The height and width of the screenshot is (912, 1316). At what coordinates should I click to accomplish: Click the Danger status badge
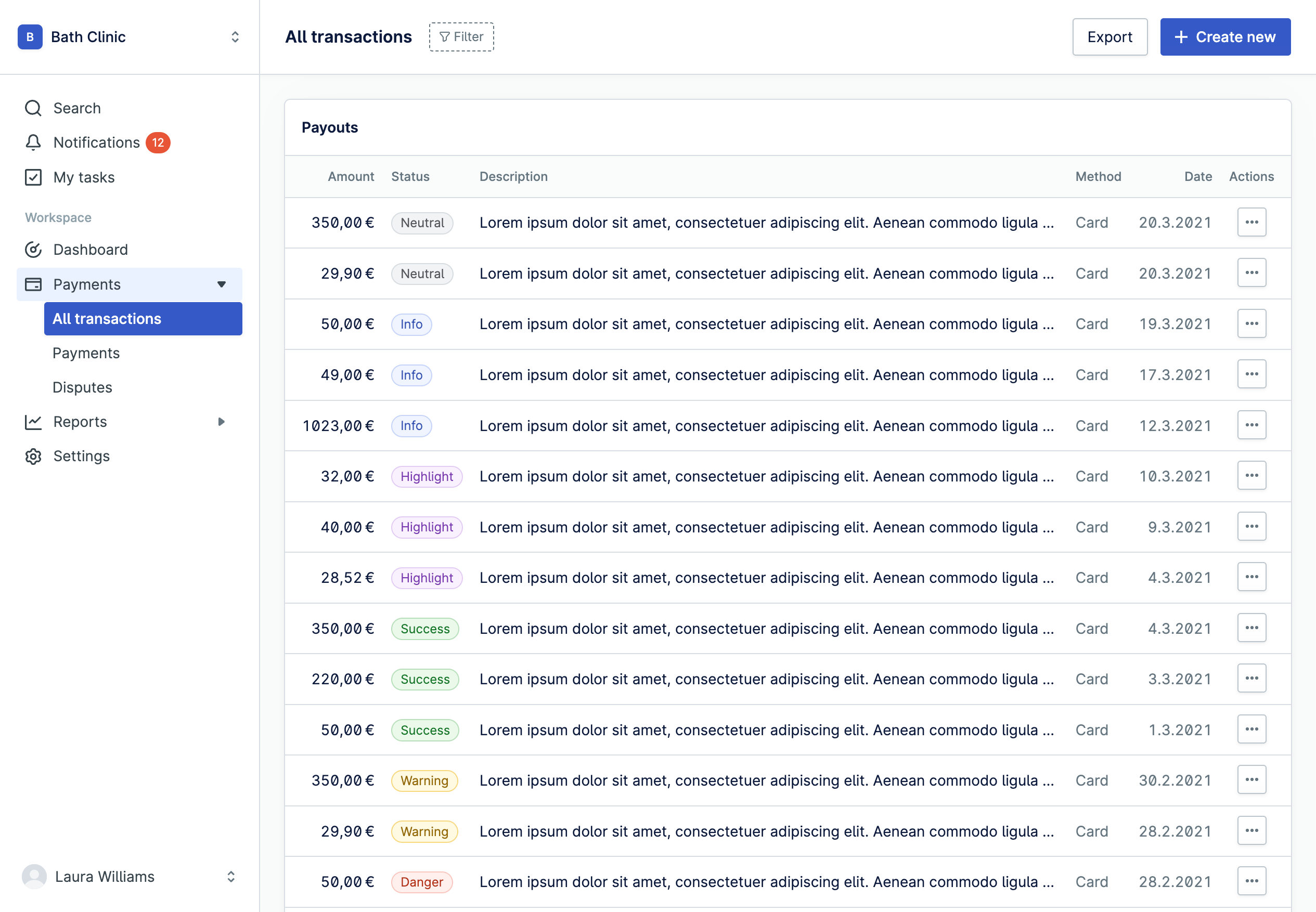pyautogui.click(x=421, y=882)
